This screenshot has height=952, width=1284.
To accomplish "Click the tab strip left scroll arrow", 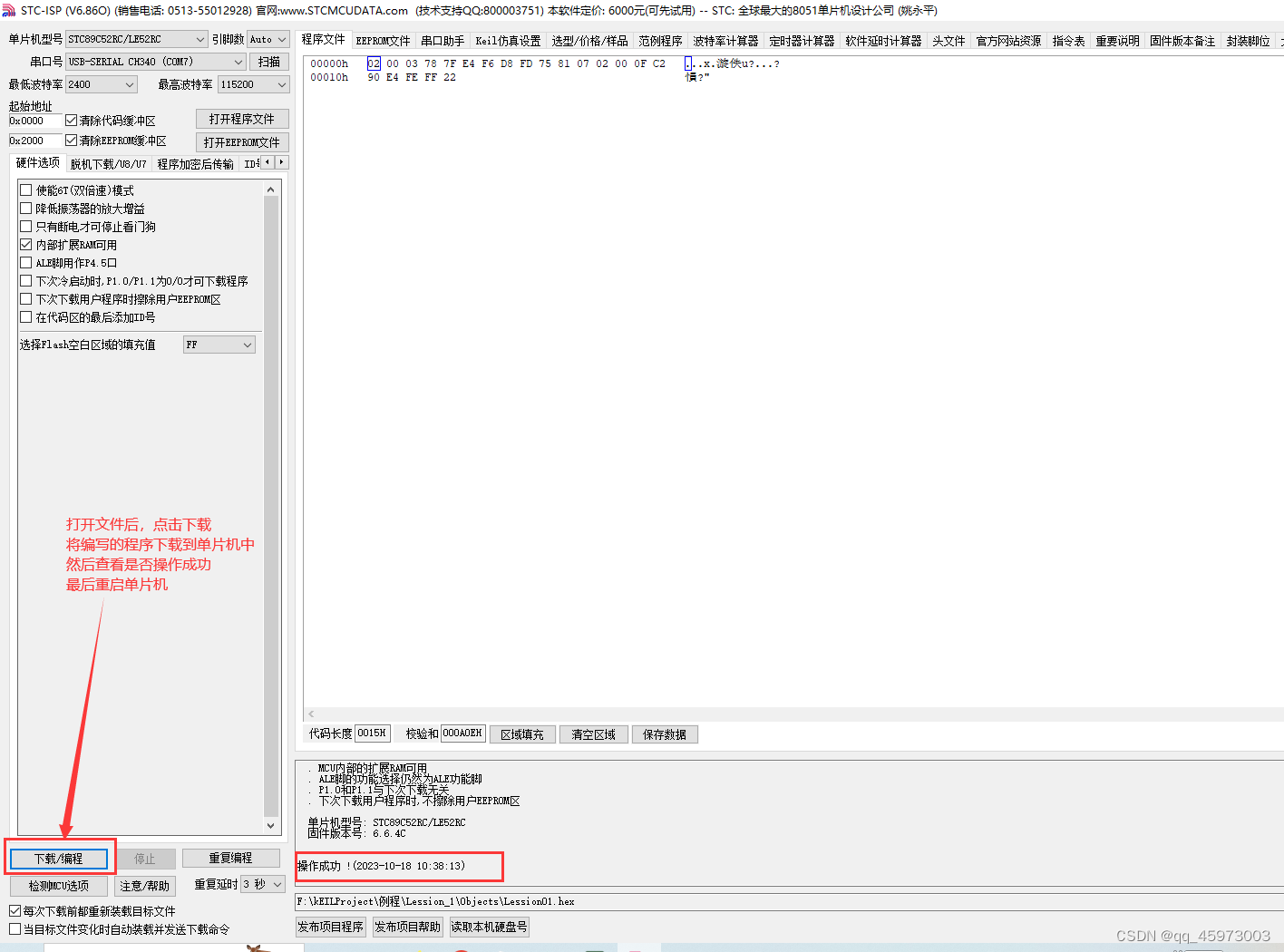I will [x=267, y=162].
